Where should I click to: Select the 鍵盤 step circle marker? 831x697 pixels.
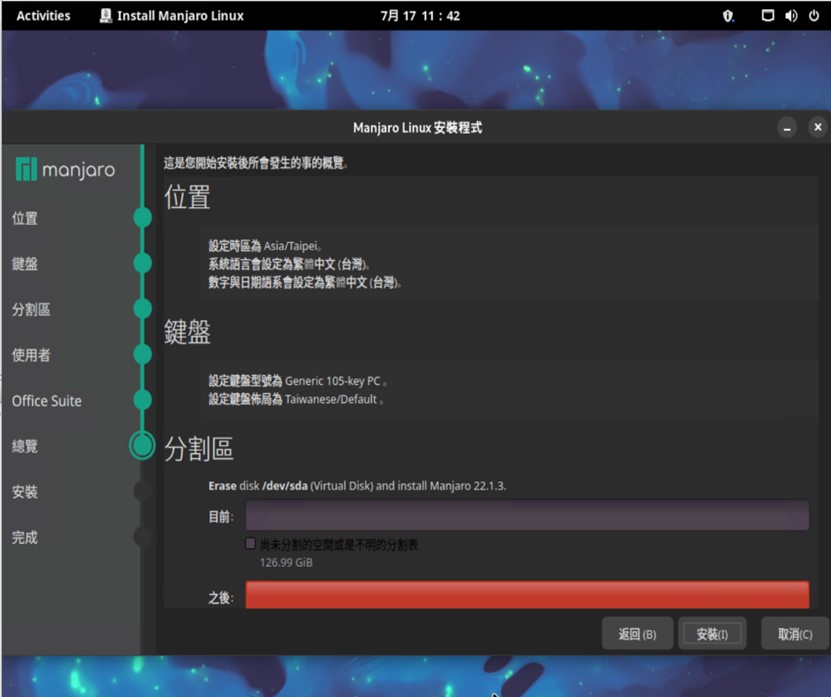(143, 263)
